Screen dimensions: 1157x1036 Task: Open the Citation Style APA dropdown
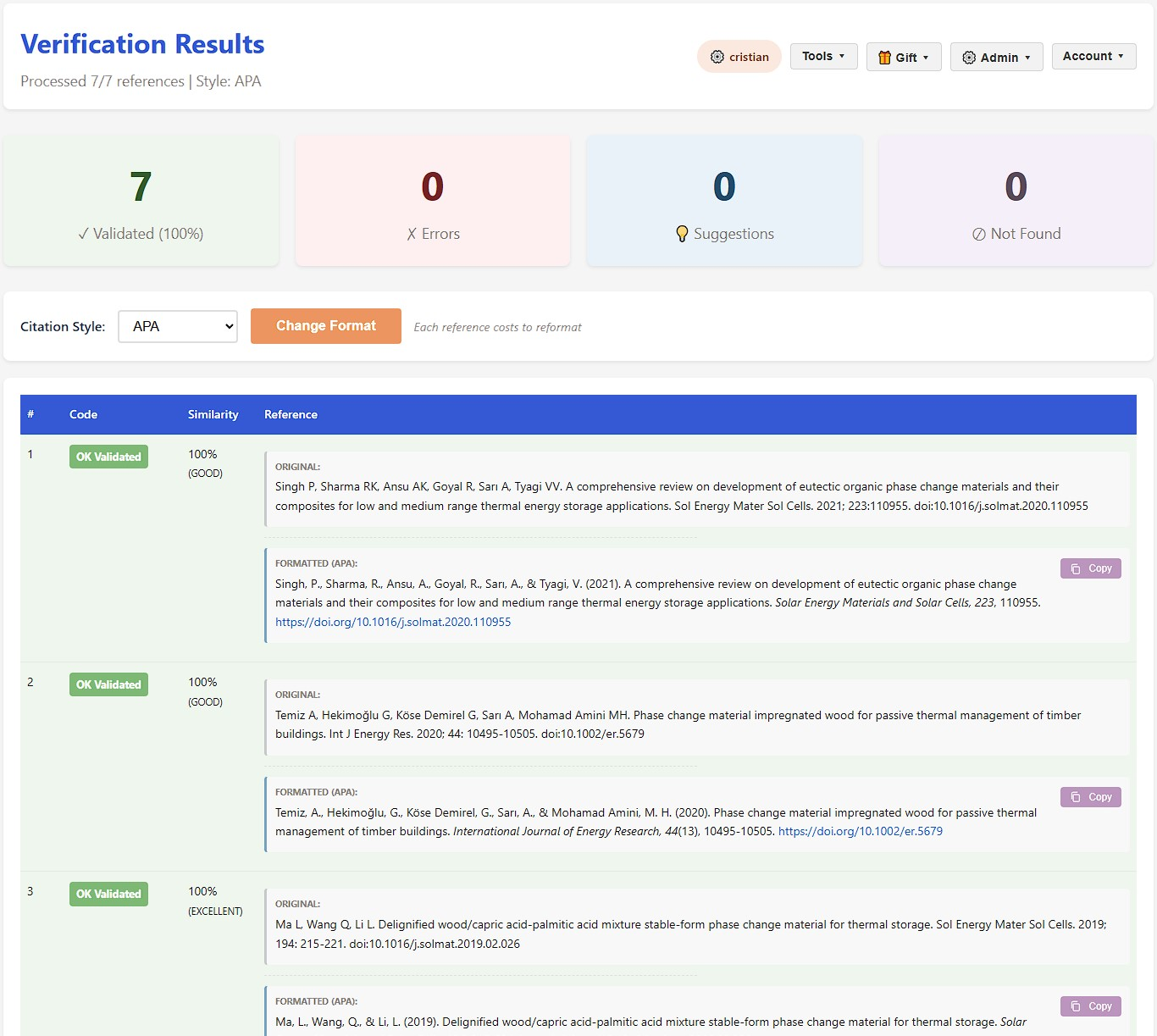pyautogui.click(x=178, y=326)
